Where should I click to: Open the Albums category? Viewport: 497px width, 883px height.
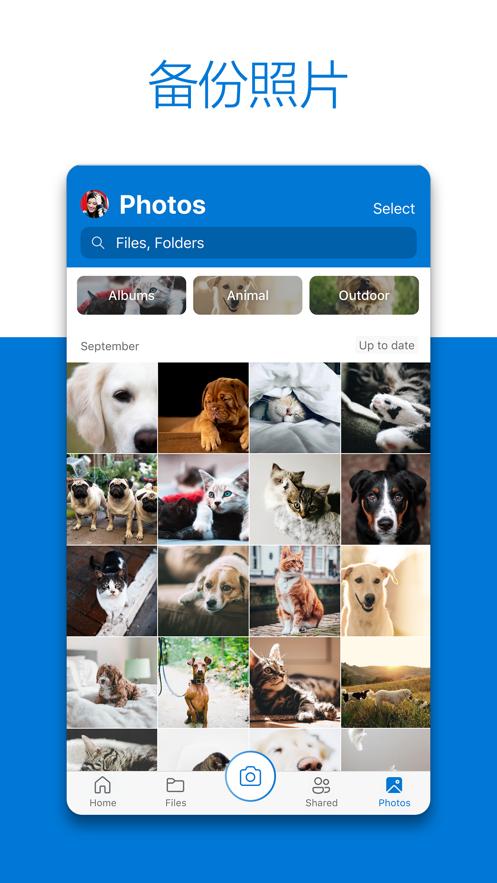tap(132, 295)
